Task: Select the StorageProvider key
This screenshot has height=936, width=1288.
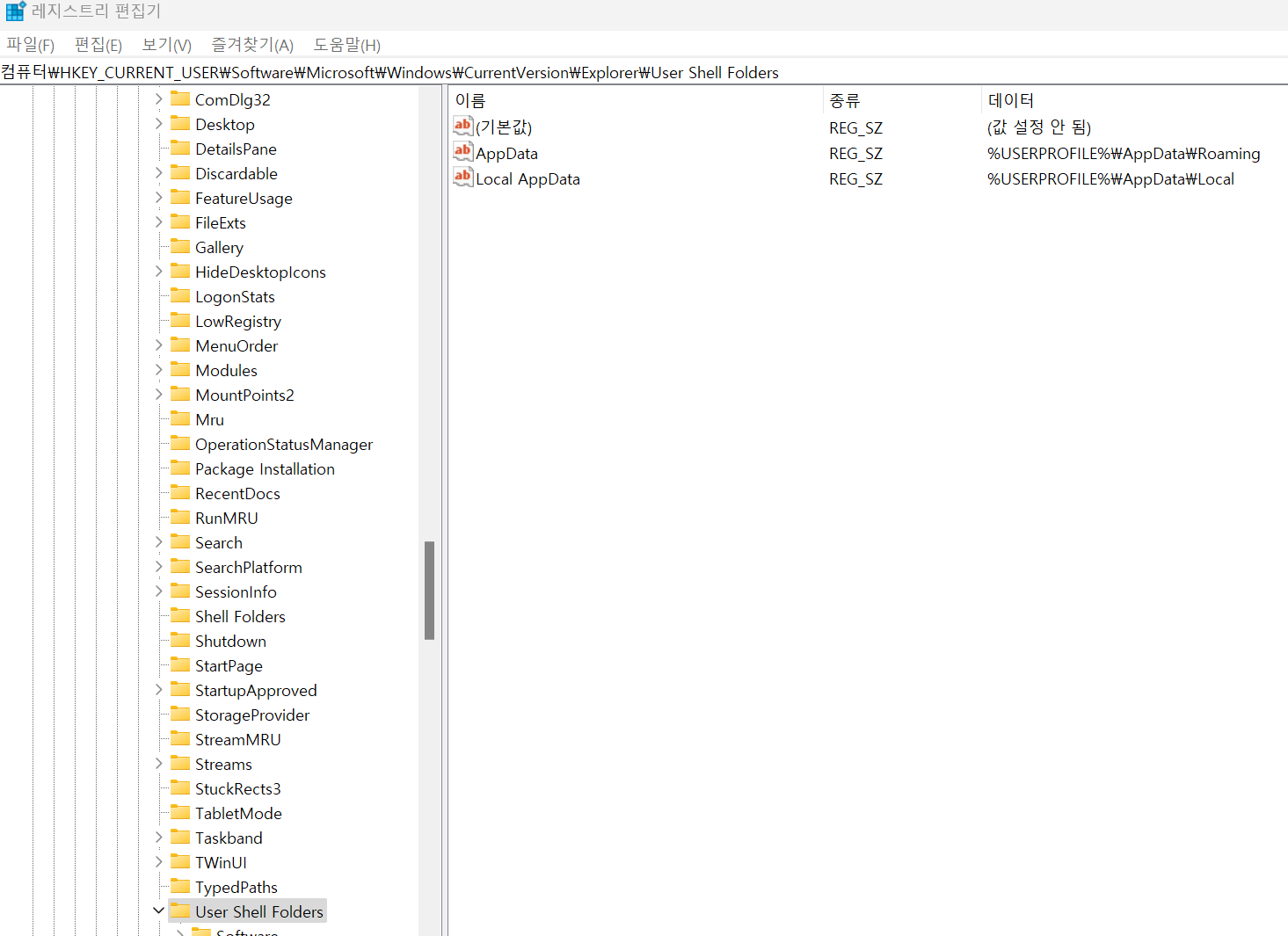Action: (252, 715)
